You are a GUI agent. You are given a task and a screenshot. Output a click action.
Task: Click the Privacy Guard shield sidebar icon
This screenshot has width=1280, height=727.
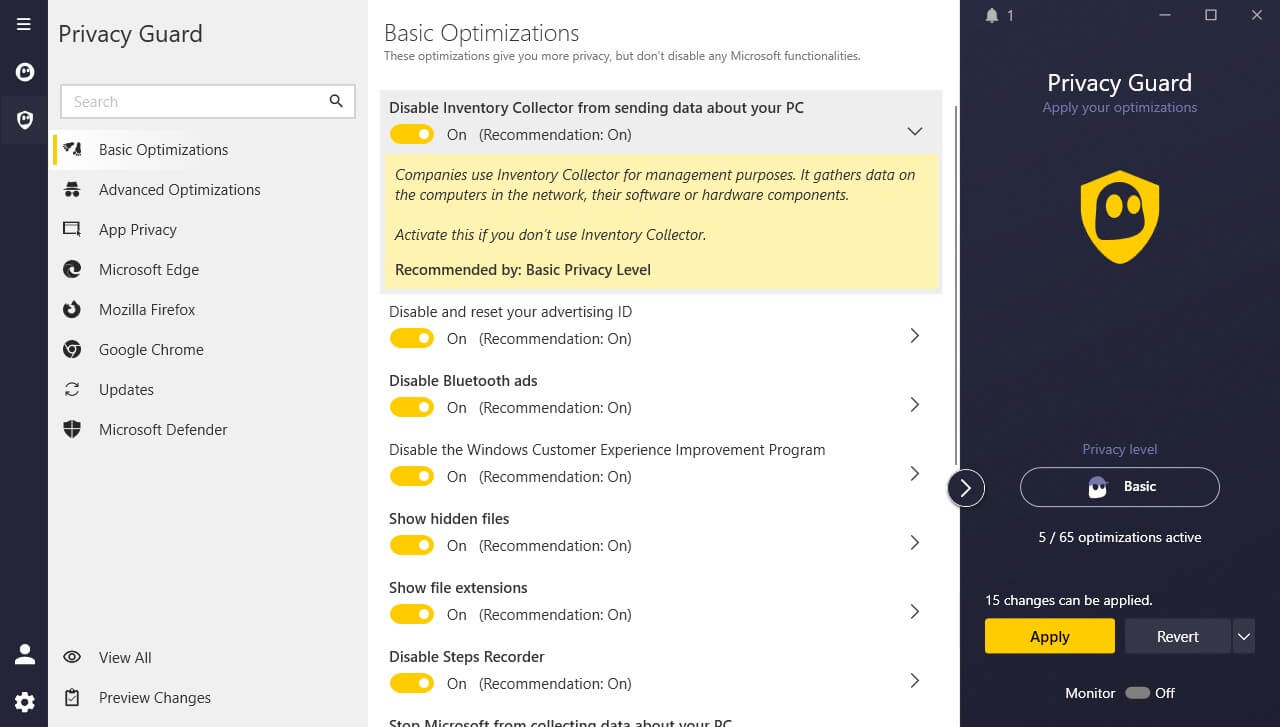tap(24, 120)
